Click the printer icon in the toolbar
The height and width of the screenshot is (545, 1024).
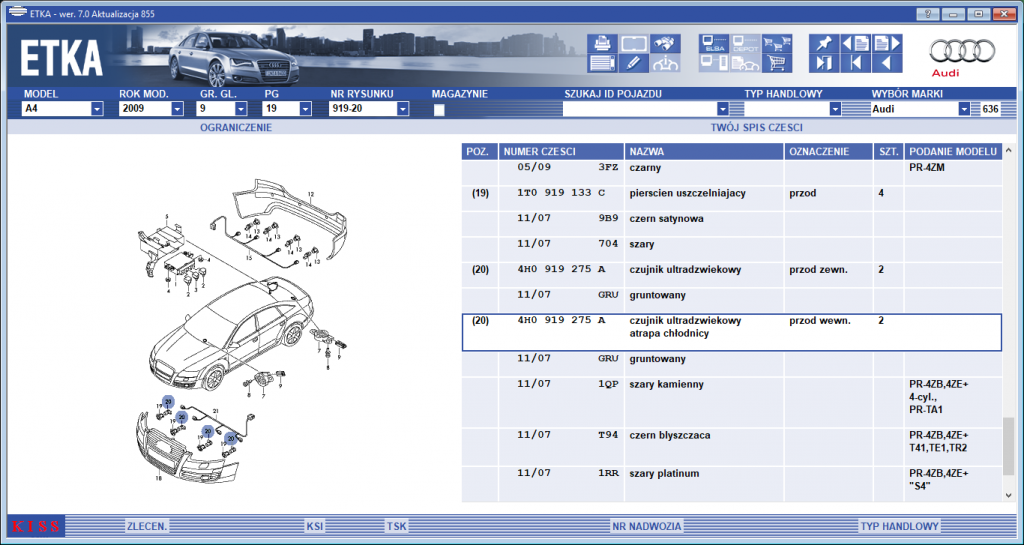pyautogui.click(x=601, y=44)
